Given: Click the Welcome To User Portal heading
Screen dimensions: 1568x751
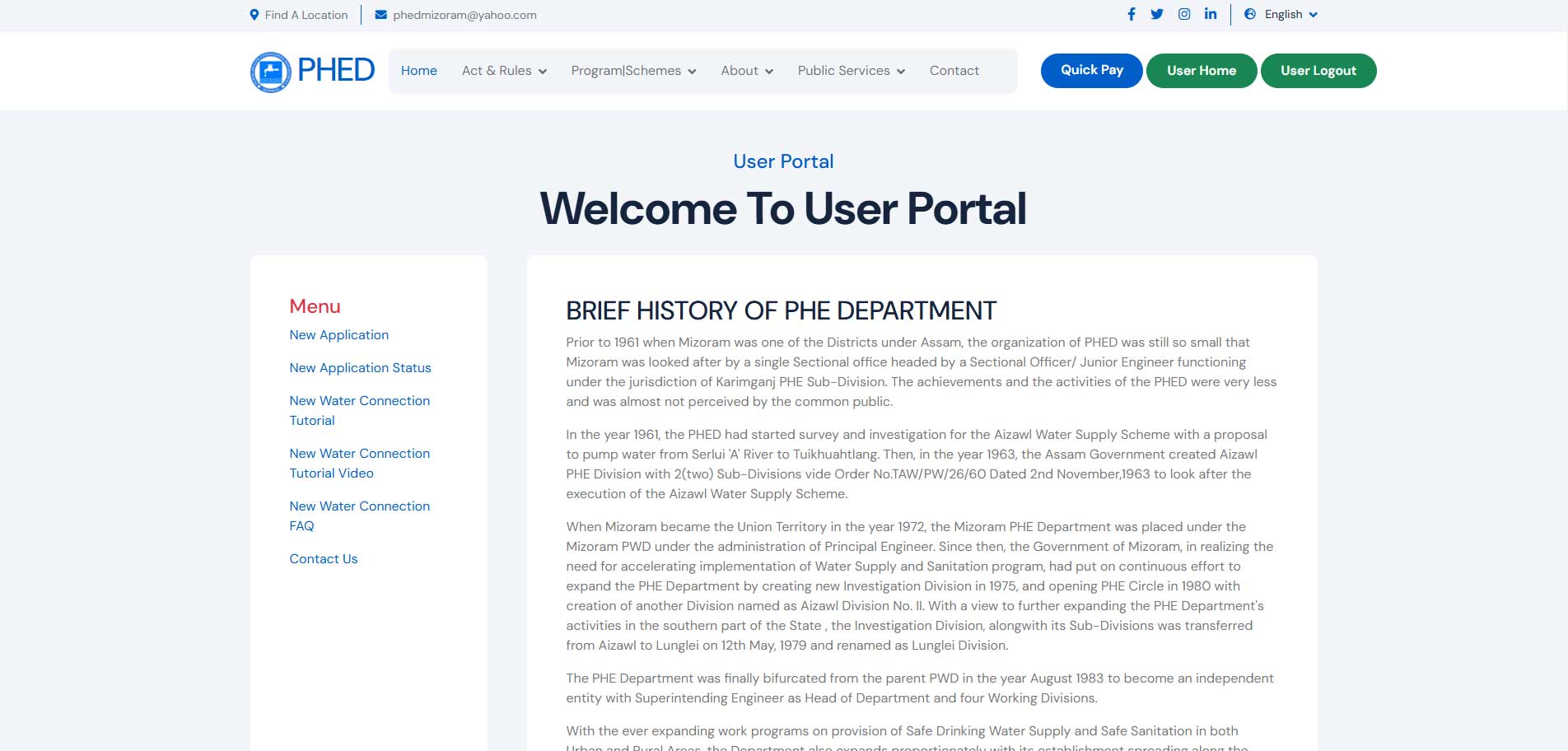Looking at the screenshot, I should (x=783, y=208).
